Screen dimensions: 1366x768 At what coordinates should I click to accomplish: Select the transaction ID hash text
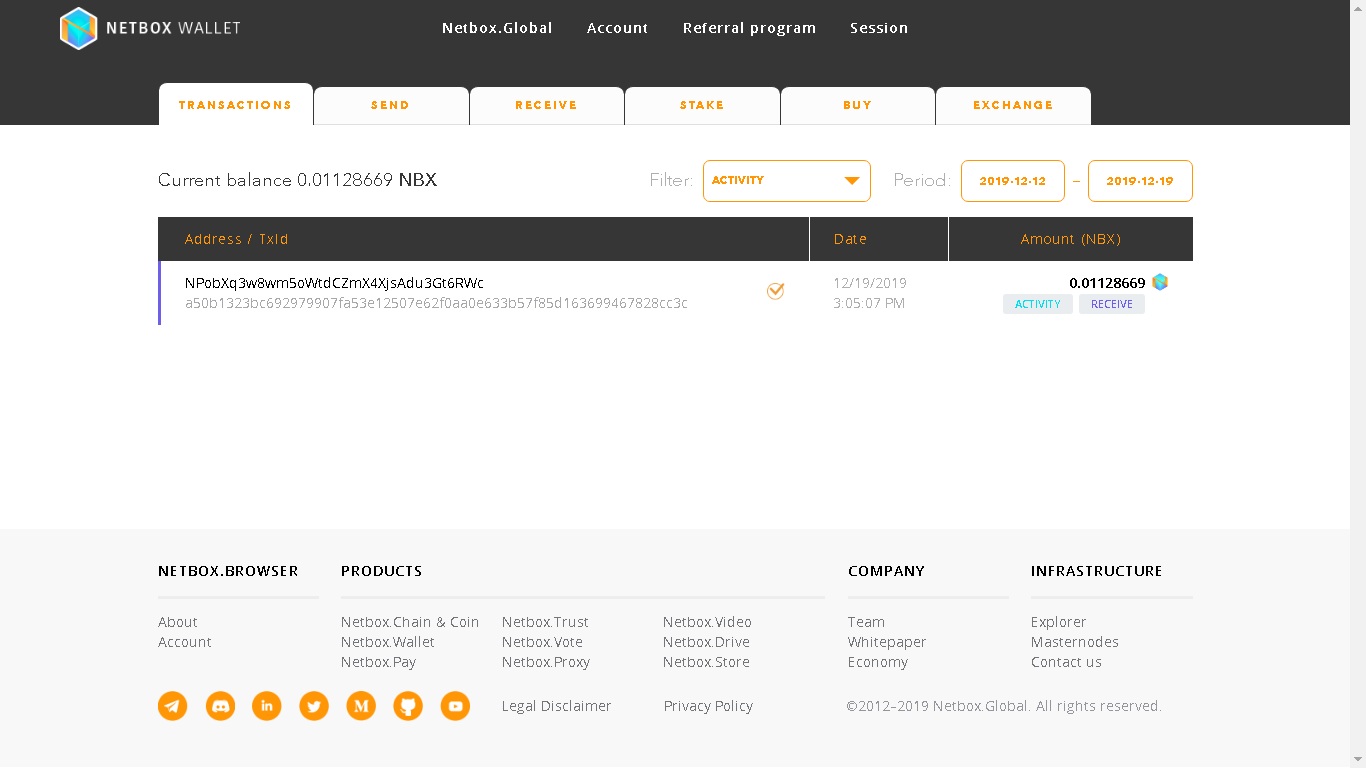(436, 303)
